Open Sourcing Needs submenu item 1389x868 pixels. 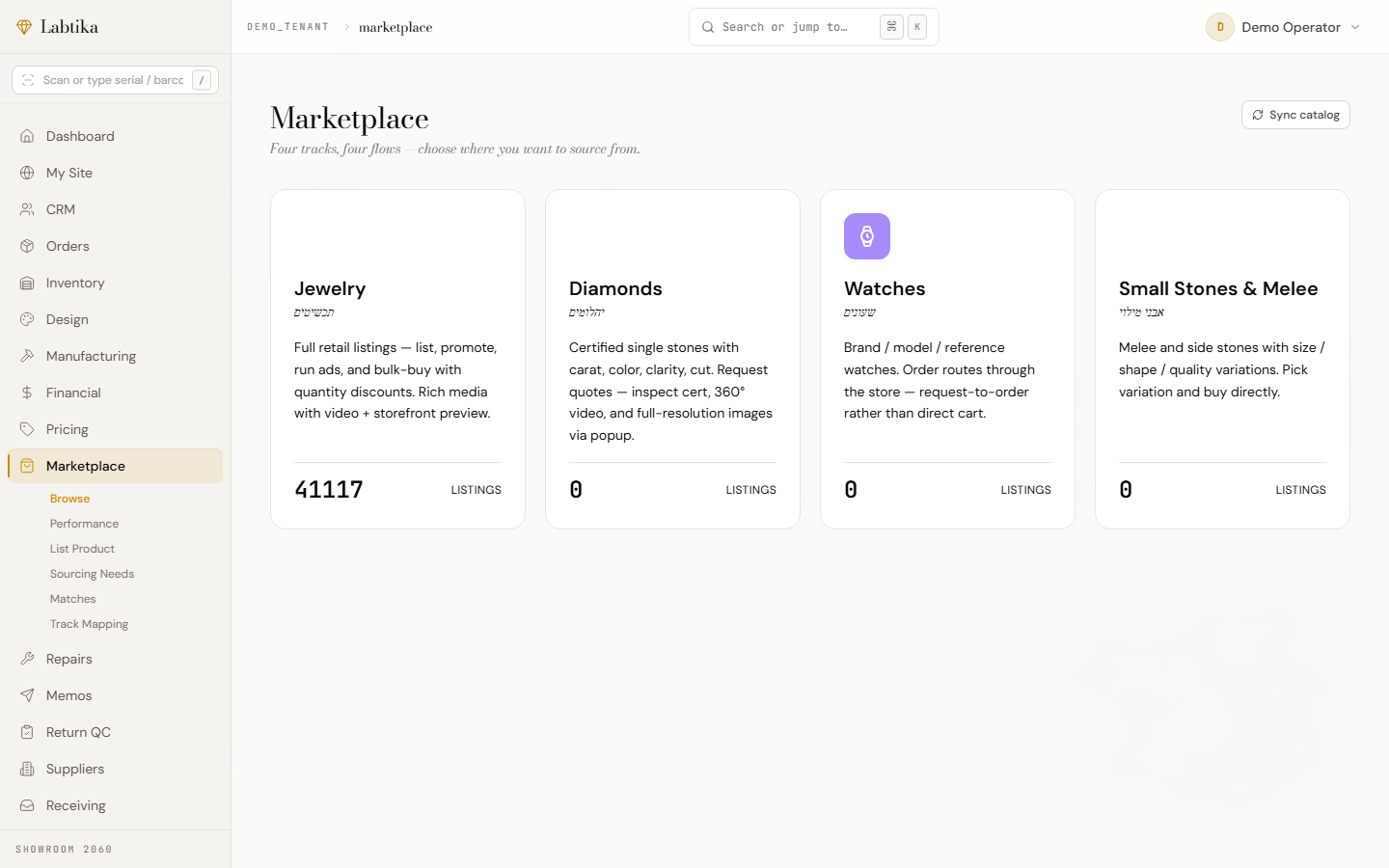coord(92,574)
